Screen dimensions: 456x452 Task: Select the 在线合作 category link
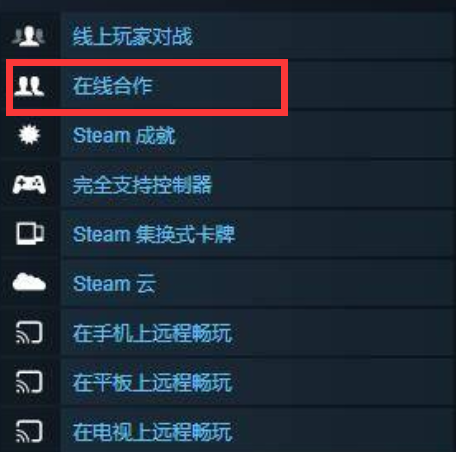pyautogui.click(x=113, y=86)
